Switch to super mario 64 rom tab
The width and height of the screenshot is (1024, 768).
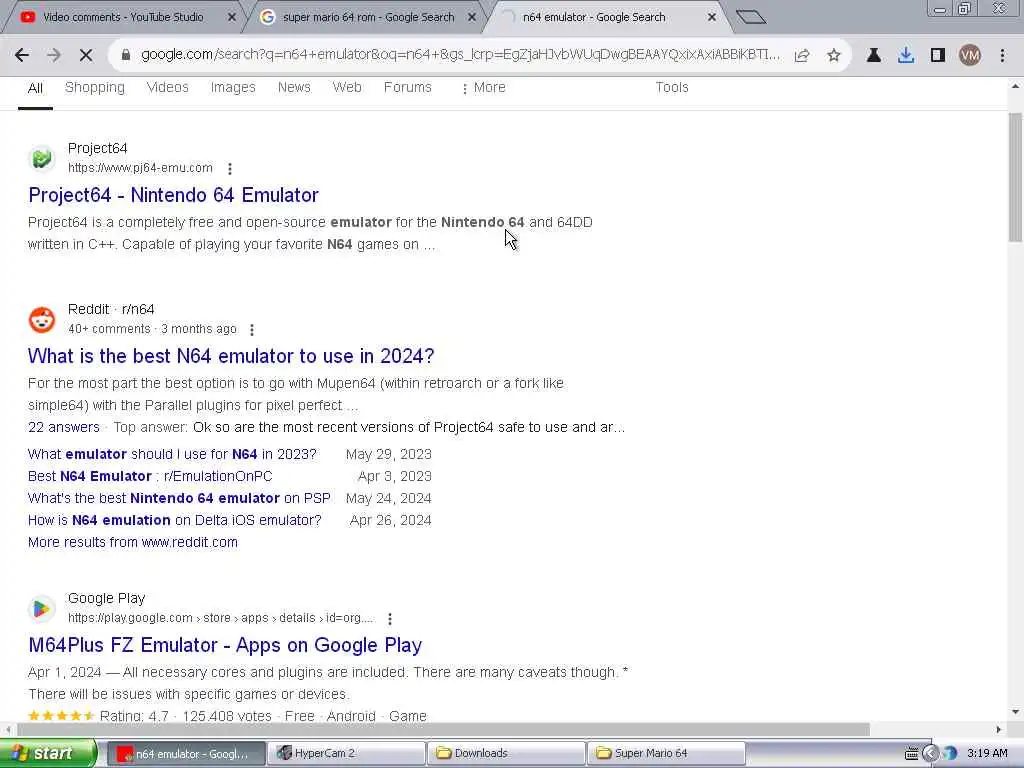pos(368,18)
